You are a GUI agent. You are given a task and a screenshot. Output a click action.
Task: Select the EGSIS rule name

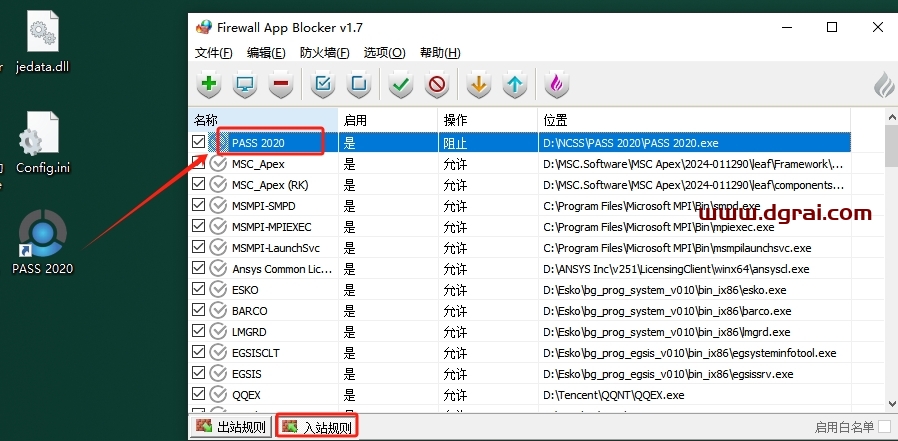click(x=247, y=375)
